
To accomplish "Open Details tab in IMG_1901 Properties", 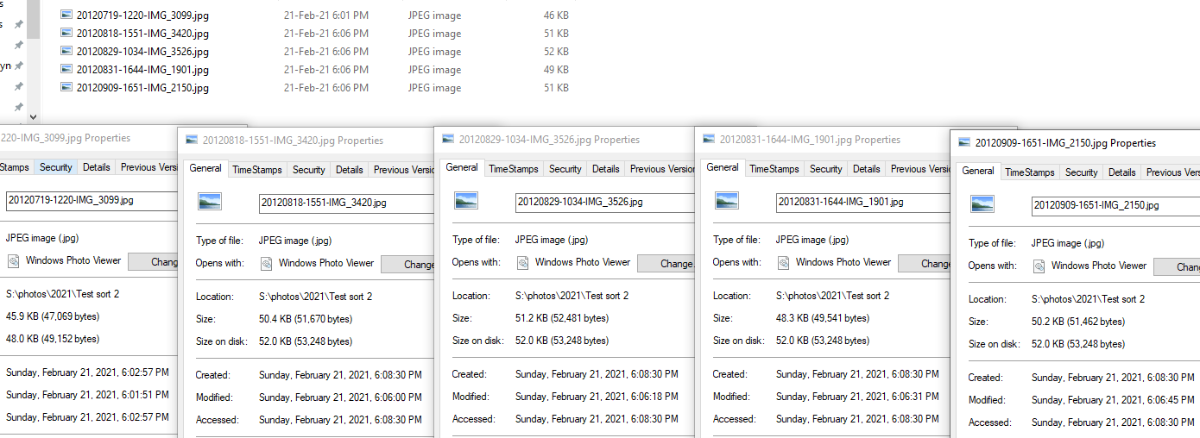I will tap(866, 169).
